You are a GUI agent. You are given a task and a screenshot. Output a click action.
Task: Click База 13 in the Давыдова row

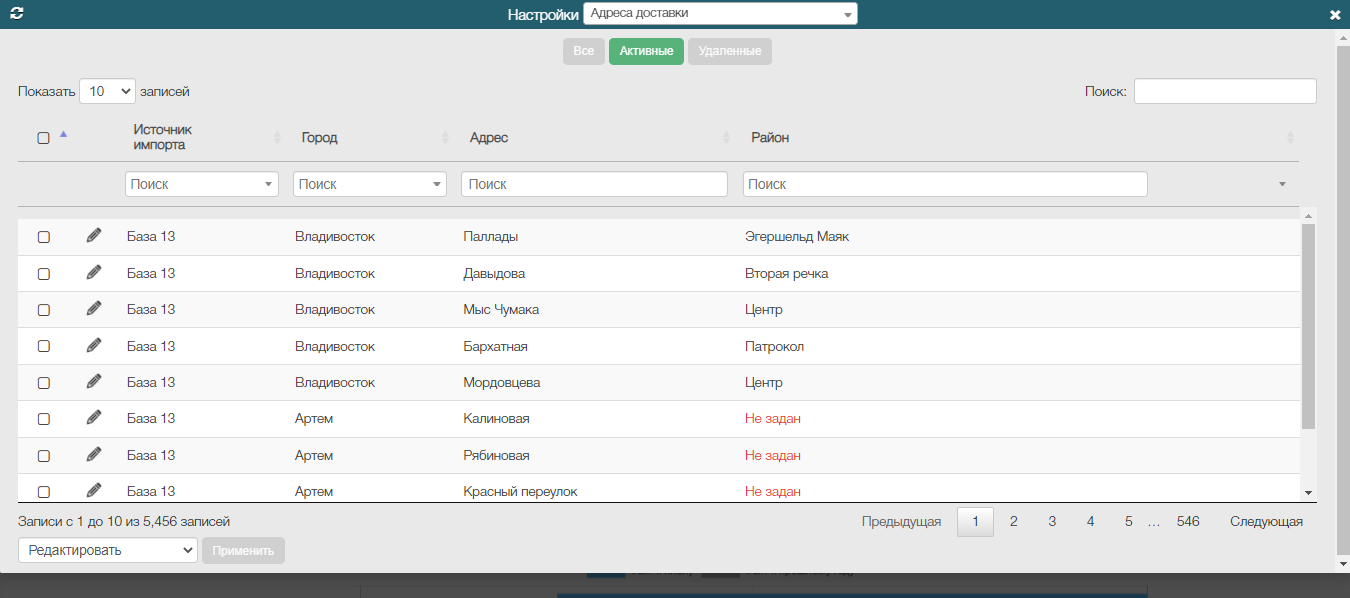coord(151,273)
